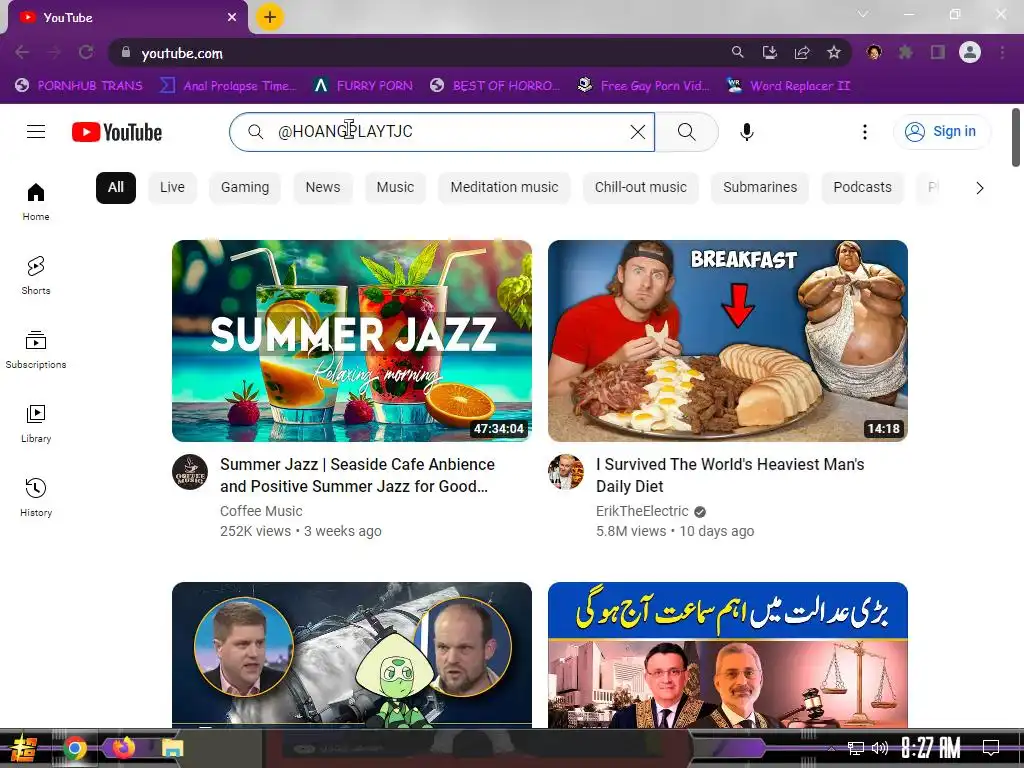Clear the search text with the X
Viewport: 1024px width, 768px height.
(638, 132)
